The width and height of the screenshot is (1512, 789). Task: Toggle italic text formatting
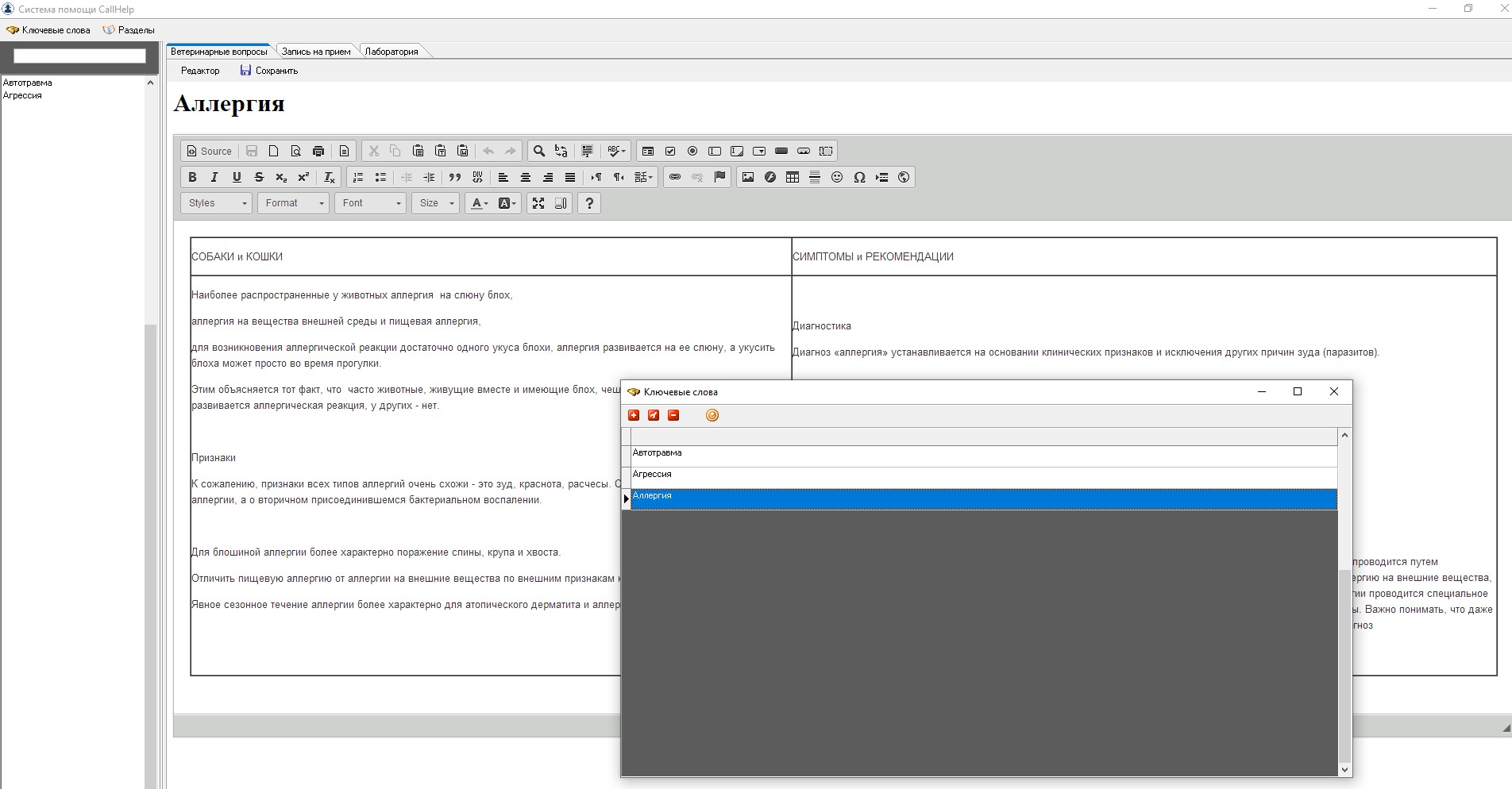pos(214,177)
